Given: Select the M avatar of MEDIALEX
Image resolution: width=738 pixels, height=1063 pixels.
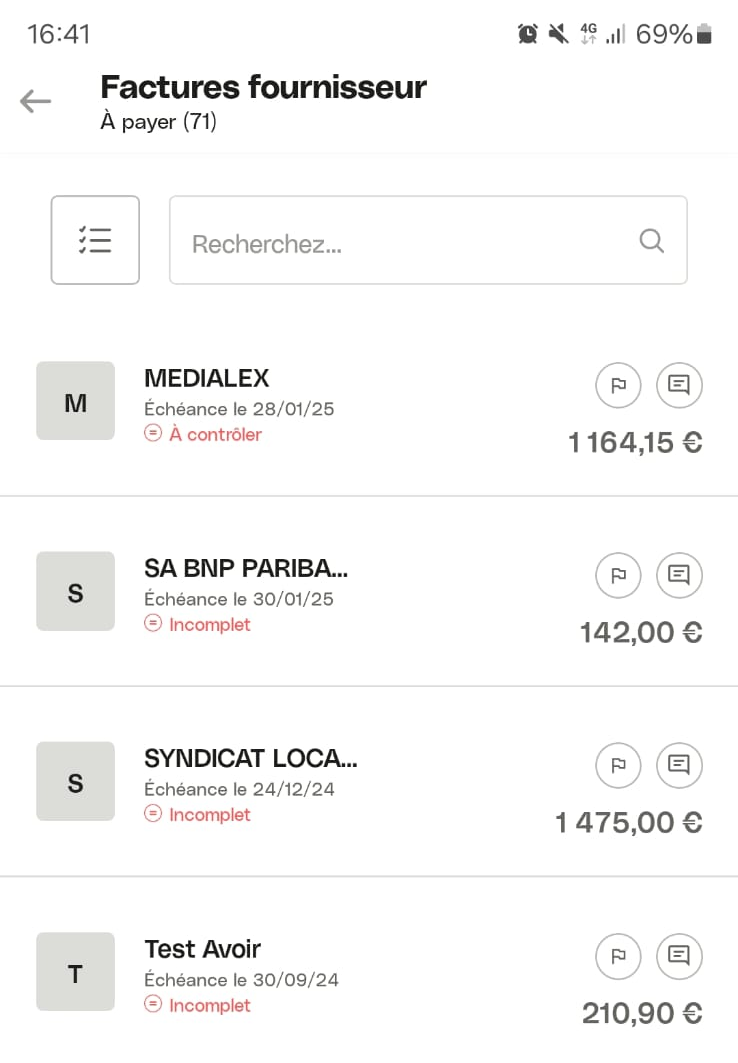Looking at the screenshot, I should tap(75, 401).
